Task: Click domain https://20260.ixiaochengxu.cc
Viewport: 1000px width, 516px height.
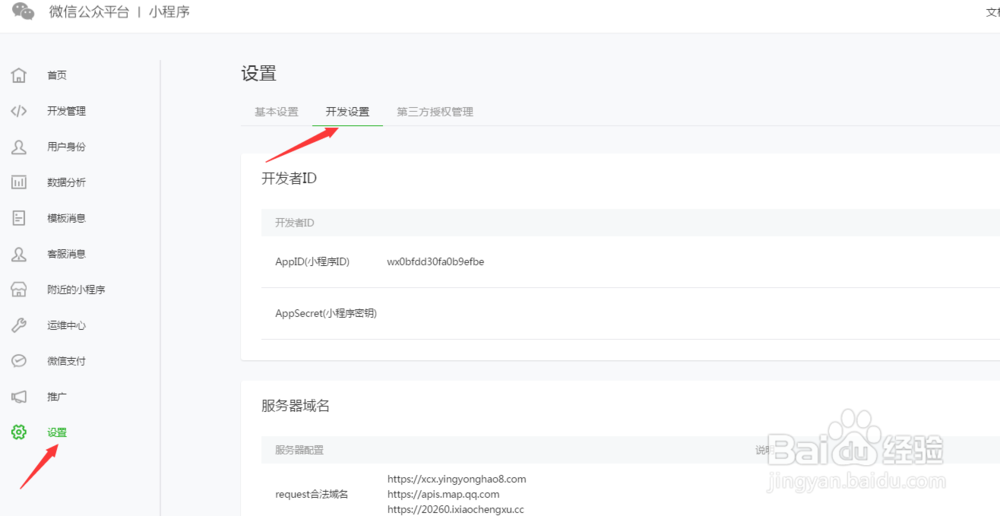Action: point(455,510)
